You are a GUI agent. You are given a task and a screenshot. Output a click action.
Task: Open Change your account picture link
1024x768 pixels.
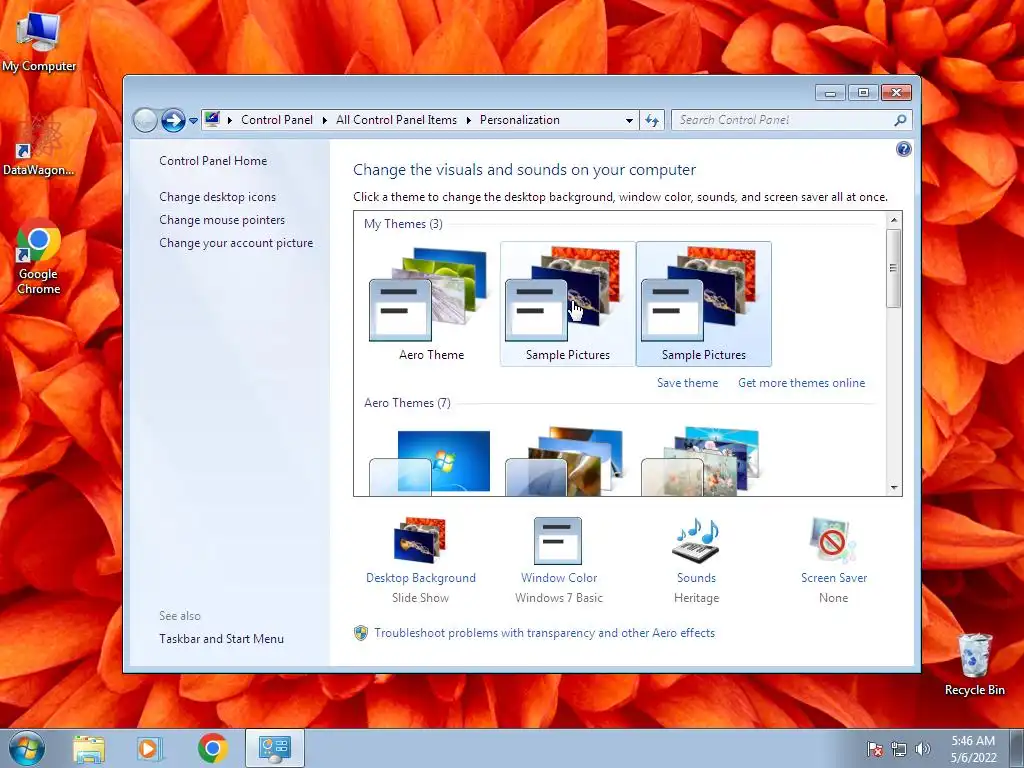pos(236,243)
